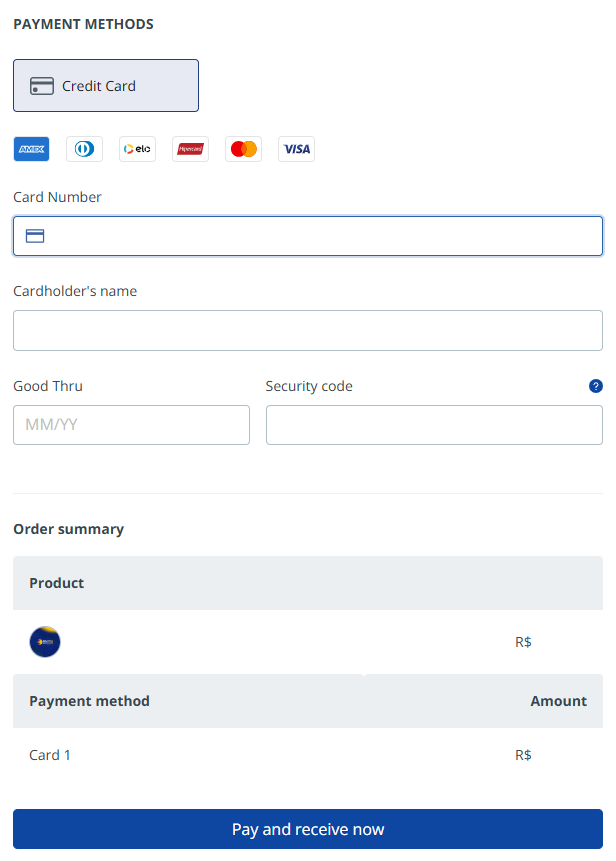
Task: Click the Hipercard brand logo
Action: coord(190,149)
